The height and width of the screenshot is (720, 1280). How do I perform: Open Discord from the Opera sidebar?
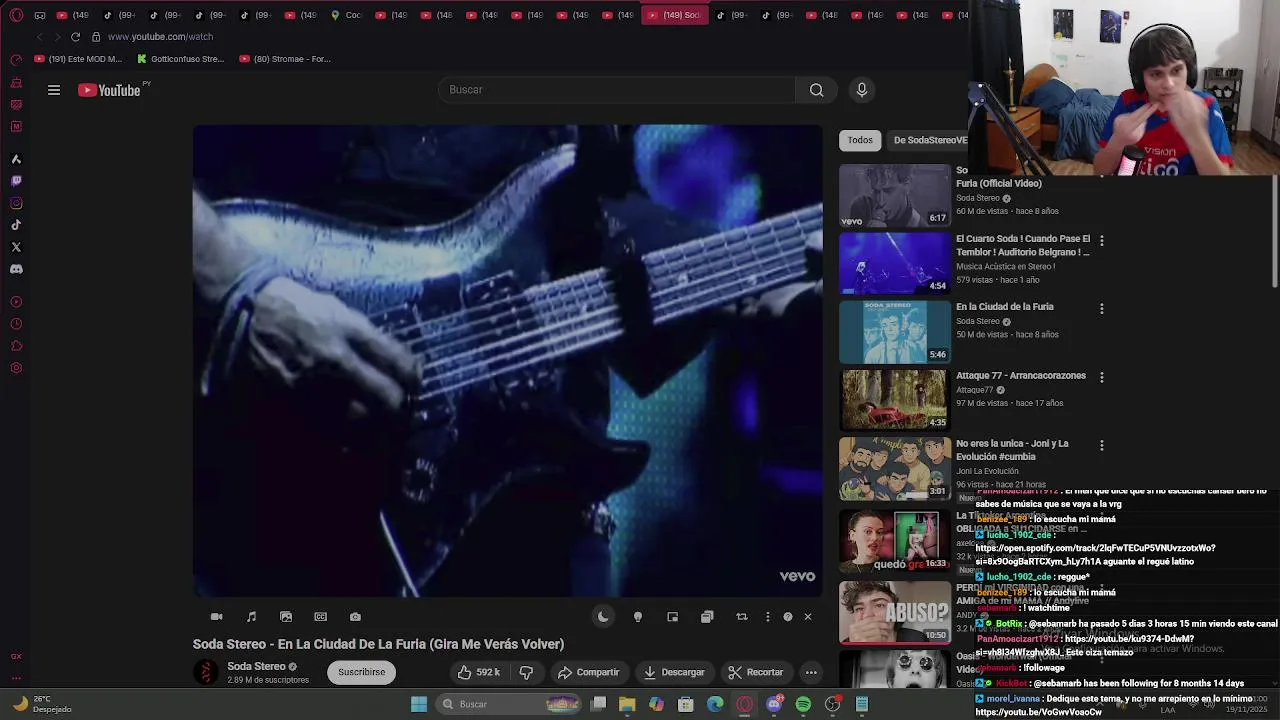pos(16,269)
